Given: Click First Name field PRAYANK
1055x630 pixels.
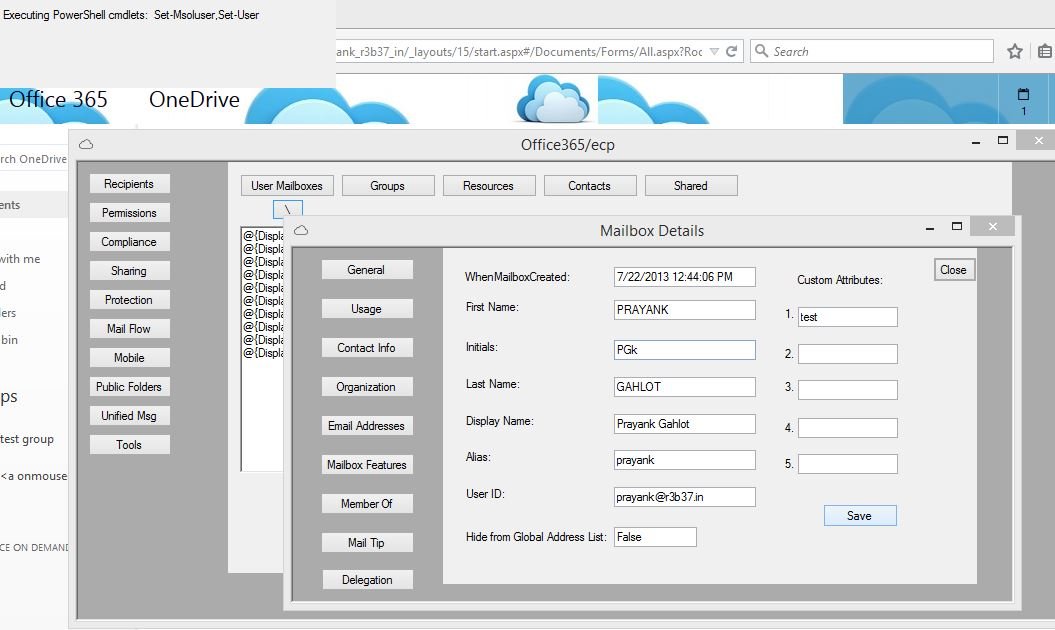Looking at the screenshot, I should 685,310.
